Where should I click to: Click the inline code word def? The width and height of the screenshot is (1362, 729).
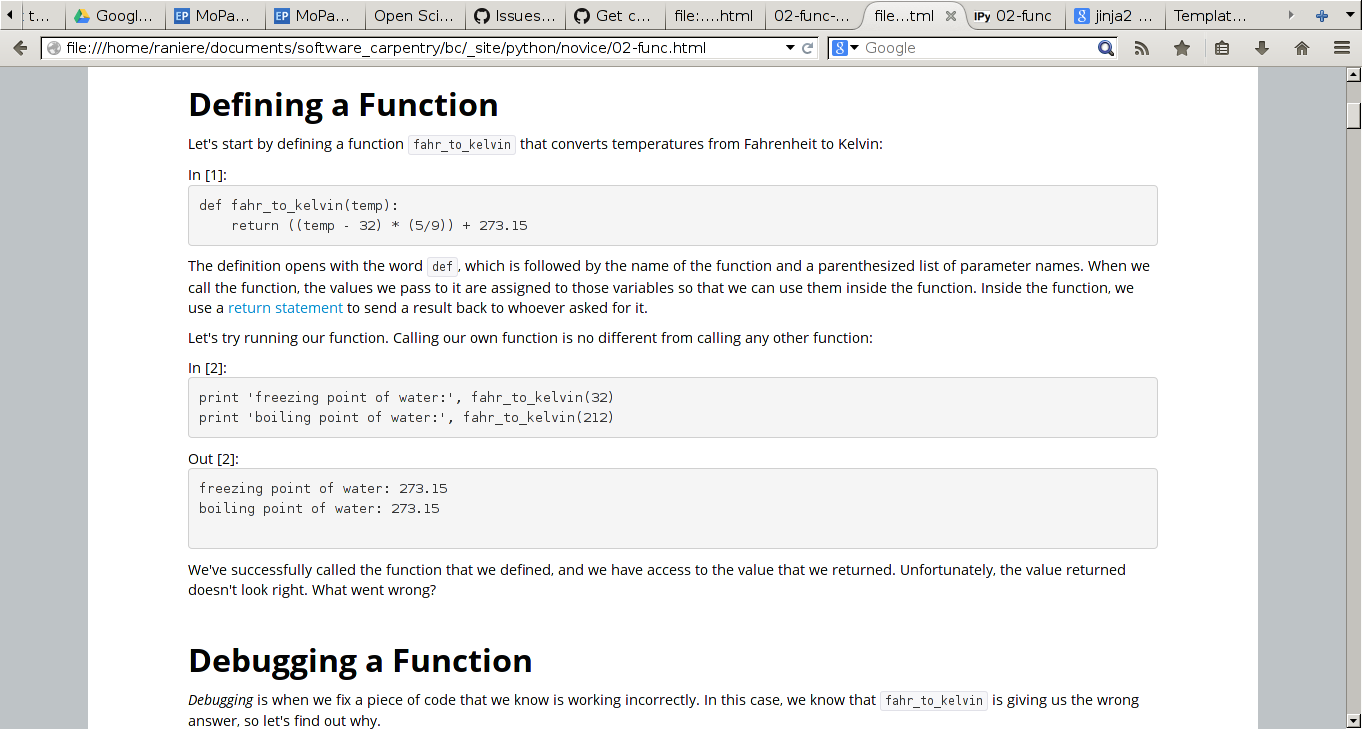click(442, 267)
